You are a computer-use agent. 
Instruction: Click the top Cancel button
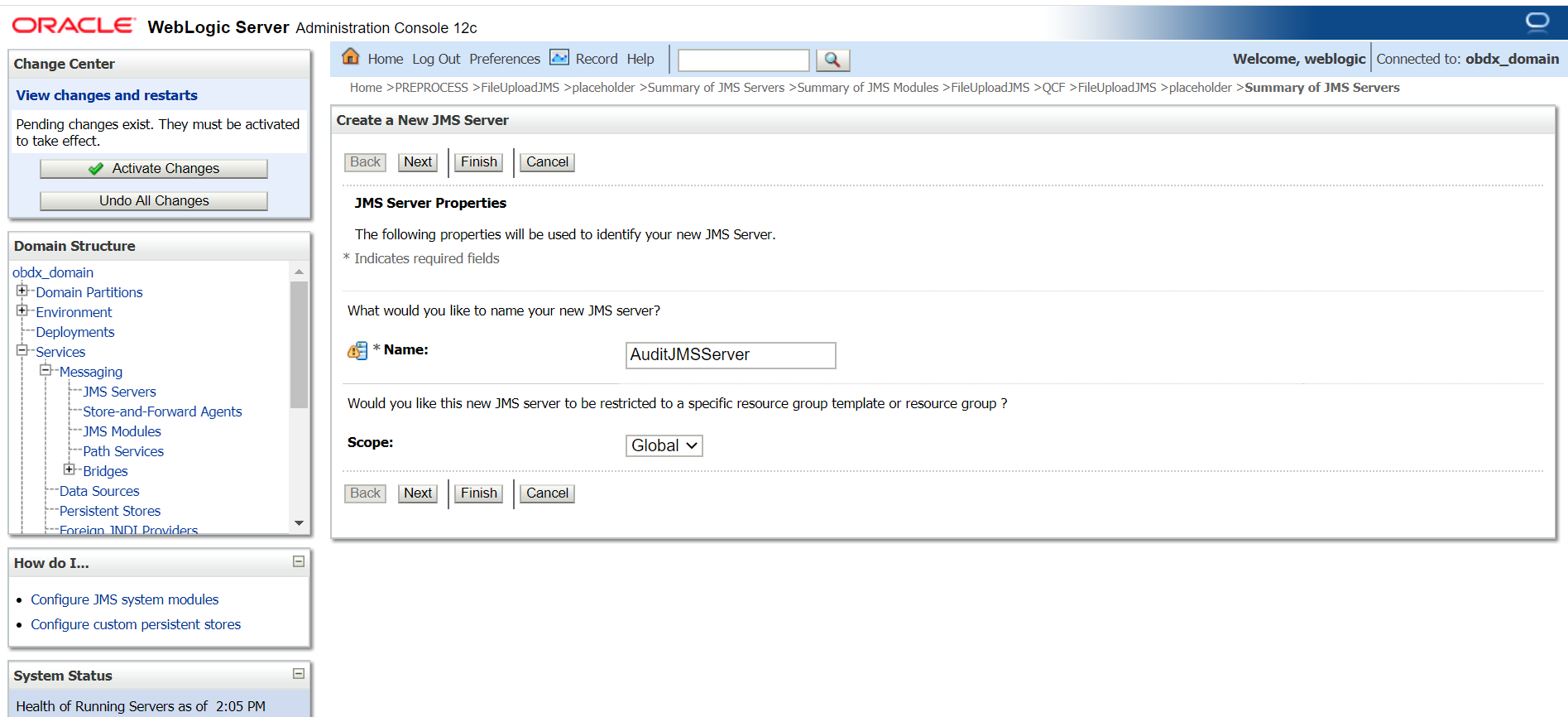(x=548, y=162)
